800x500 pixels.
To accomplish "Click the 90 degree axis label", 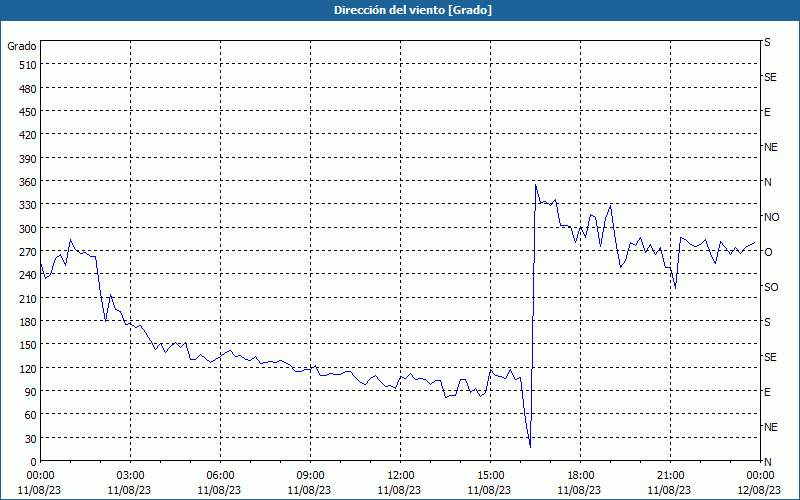I will click(x=31, y=392).
